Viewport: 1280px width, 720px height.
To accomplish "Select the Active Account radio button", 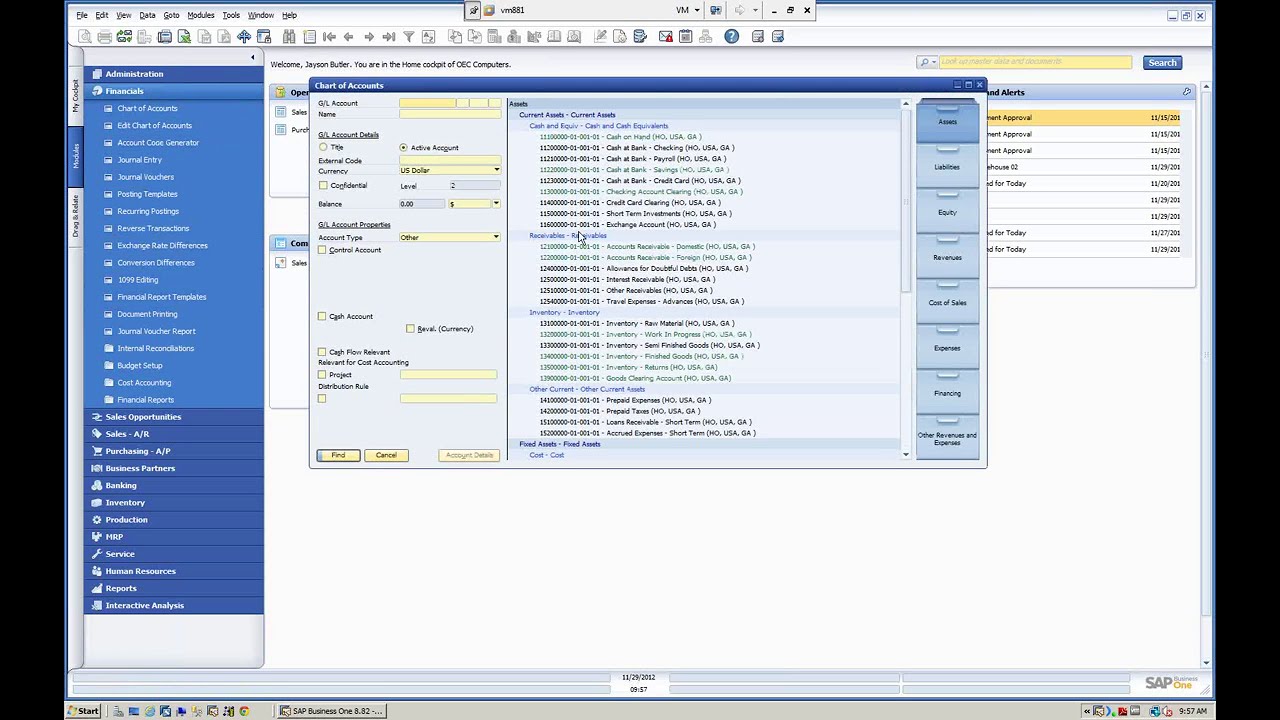I will click(x=403, y=148).
